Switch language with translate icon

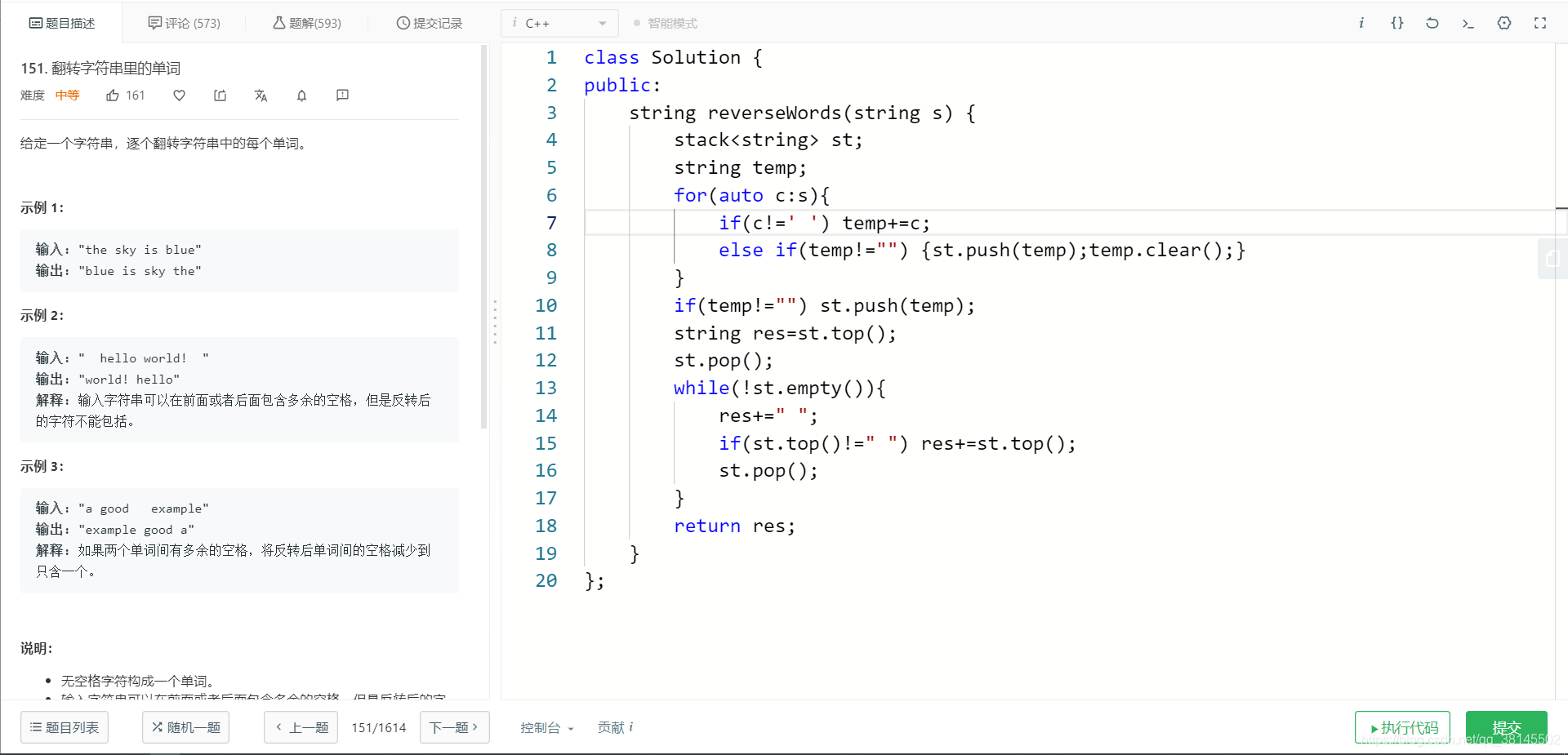coord(261,95)
